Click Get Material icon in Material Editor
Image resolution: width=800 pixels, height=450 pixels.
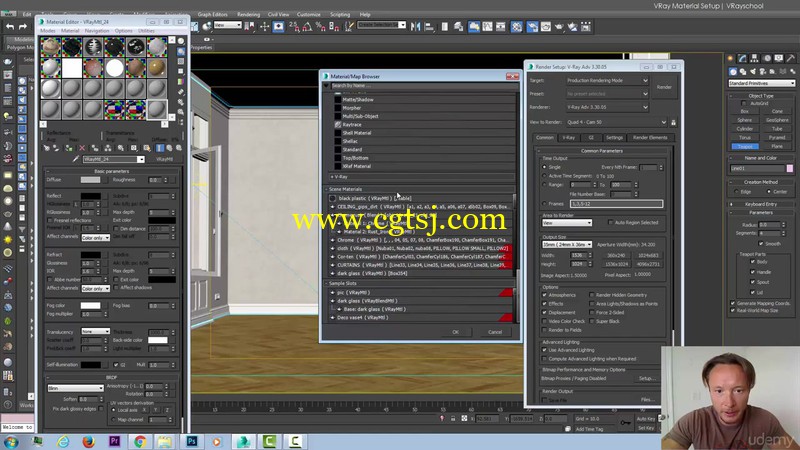tap(46, 148)
